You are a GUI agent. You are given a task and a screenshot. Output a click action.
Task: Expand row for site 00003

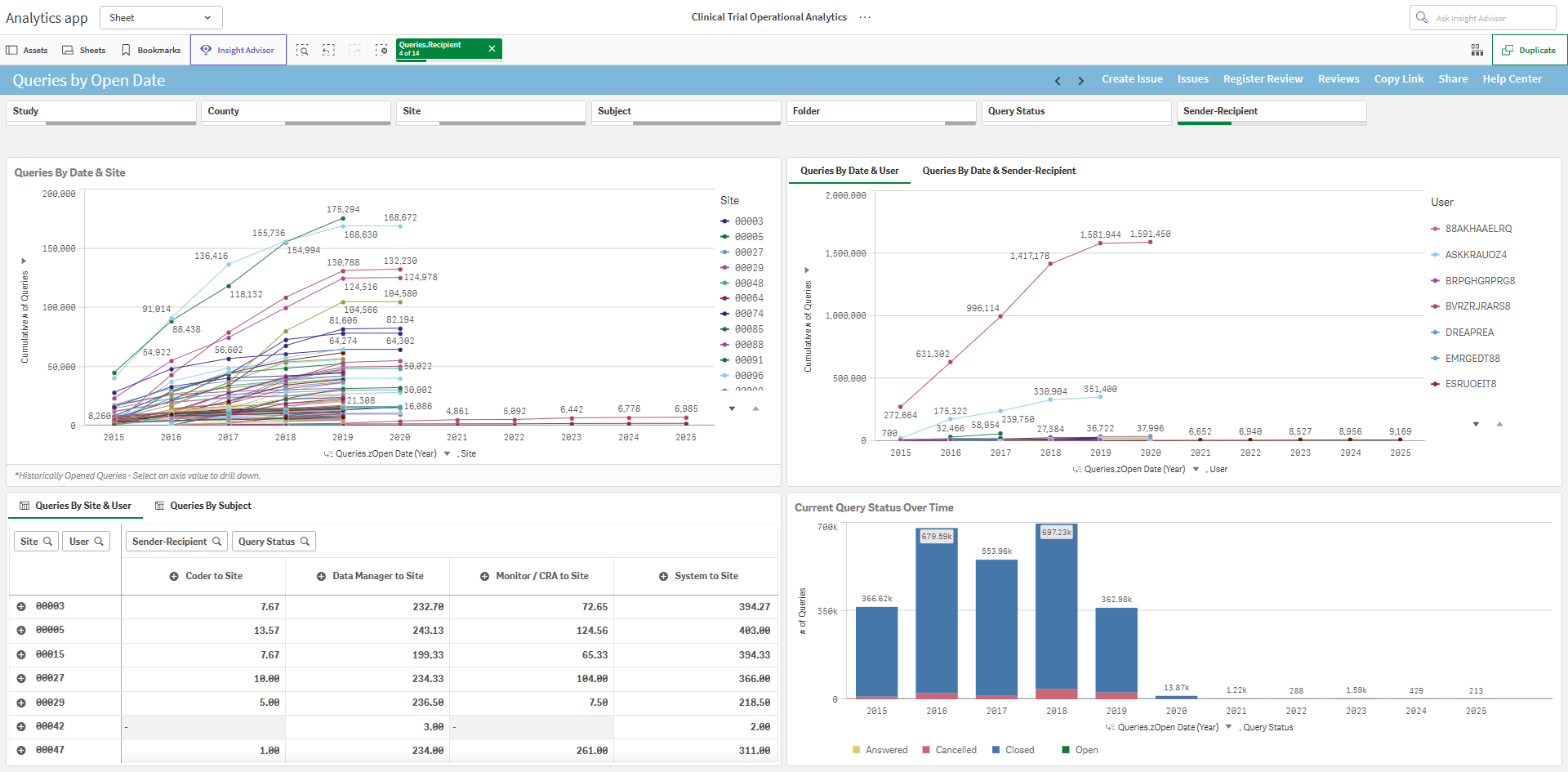21,606
